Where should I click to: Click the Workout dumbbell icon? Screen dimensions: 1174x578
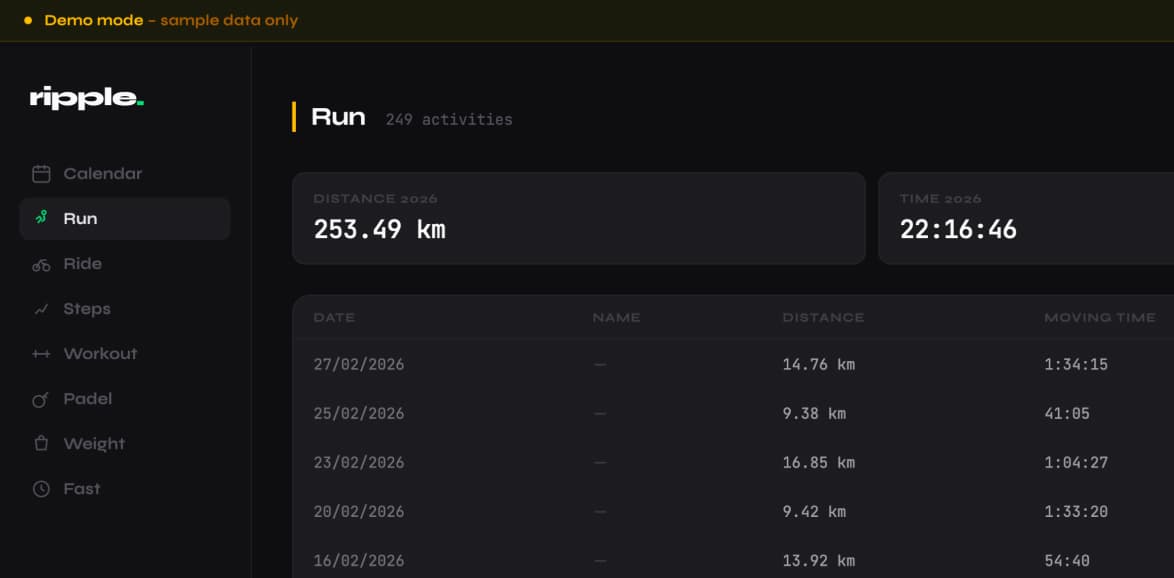point(41,354)
